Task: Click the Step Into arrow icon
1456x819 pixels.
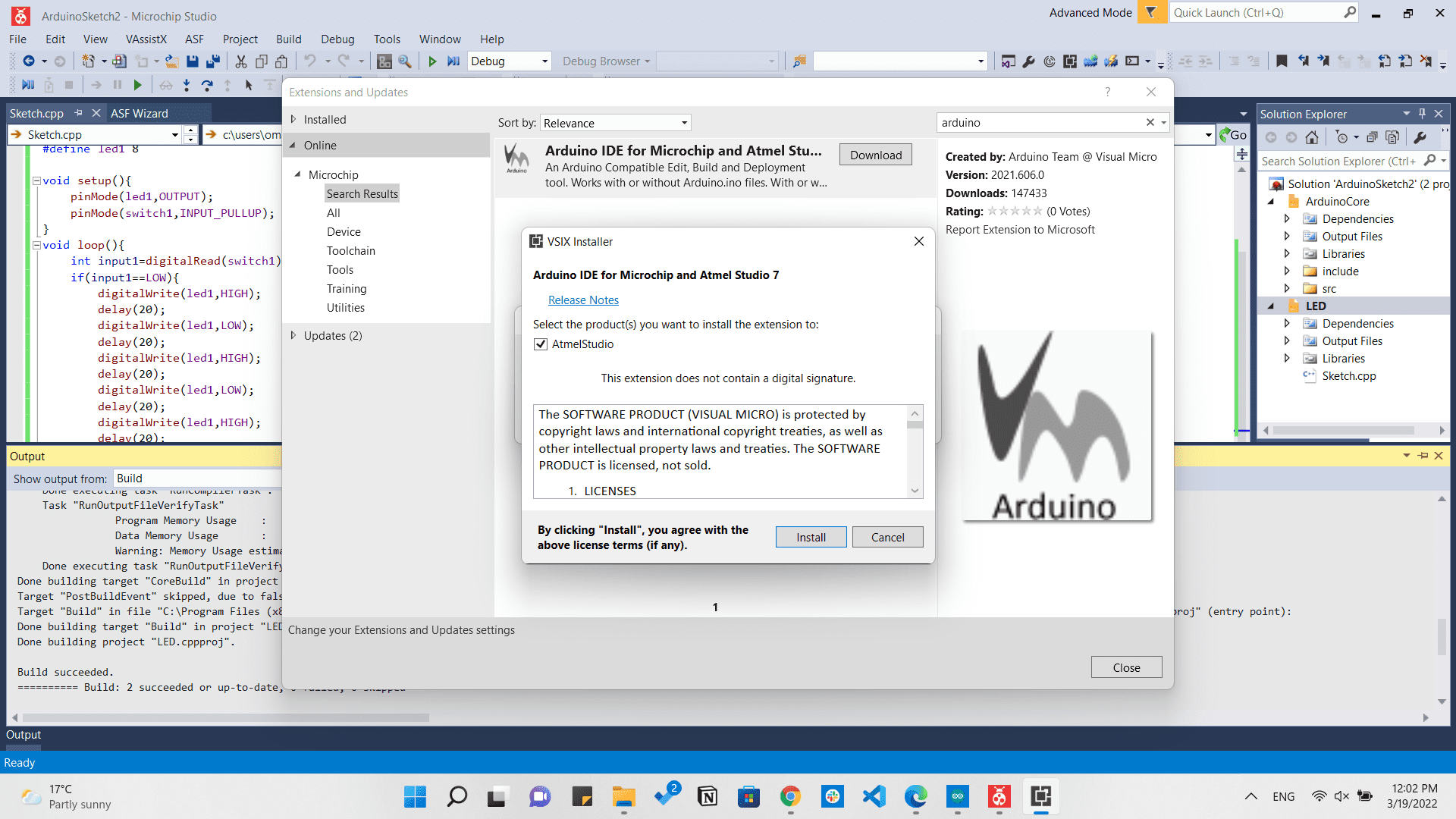Action: [187, 85]
